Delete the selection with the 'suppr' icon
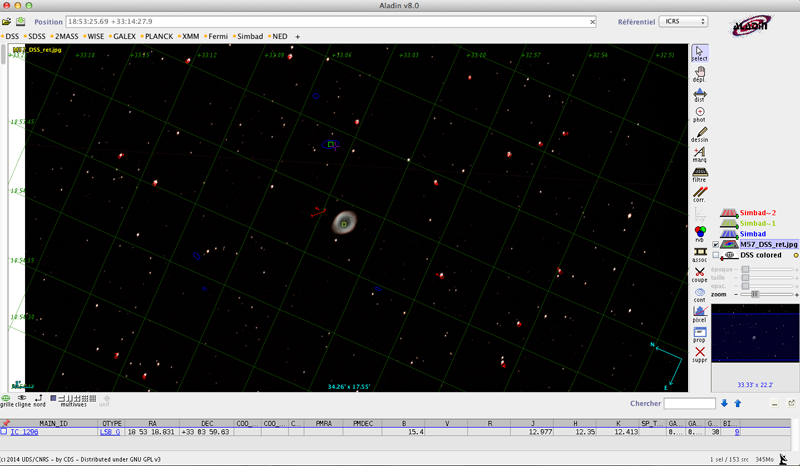The width and height of the screenshot is (800, 466). coord(699,353)
